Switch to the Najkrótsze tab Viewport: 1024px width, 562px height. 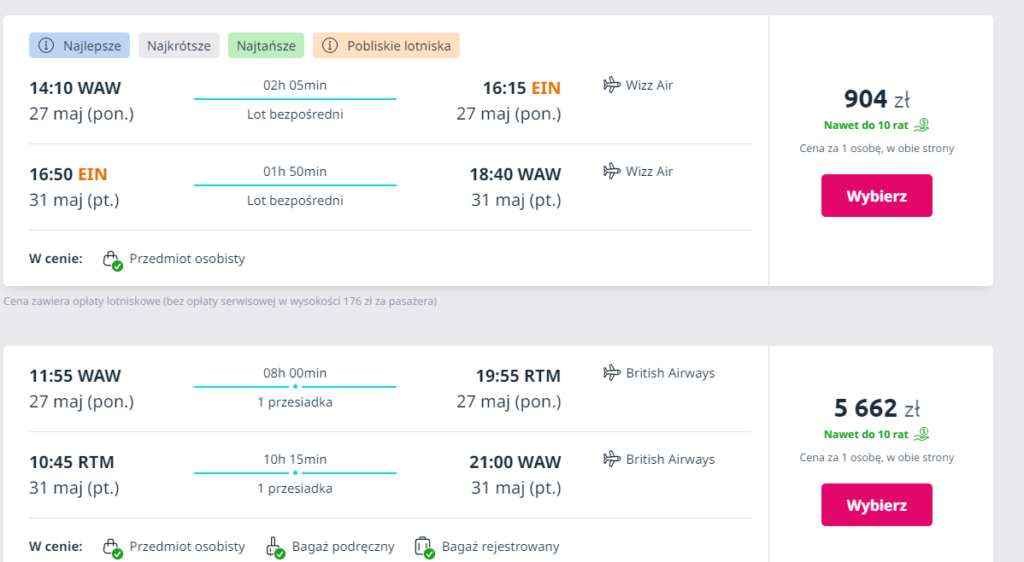pyautogui.click(x=178, y=46)
